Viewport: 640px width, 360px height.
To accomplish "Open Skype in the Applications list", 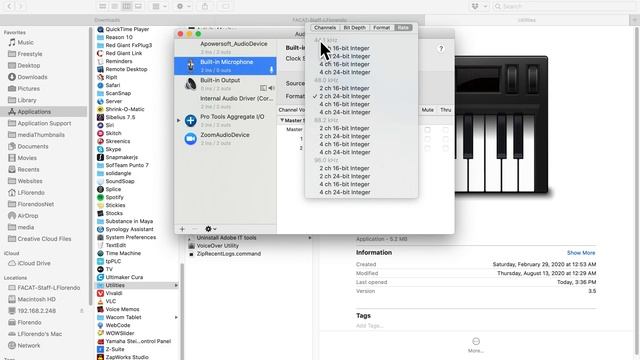I will (109, 149).
